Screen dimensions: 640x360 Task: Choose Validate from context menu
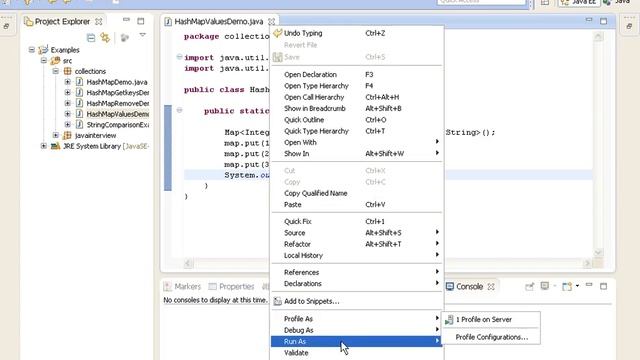click(x=357, y=353)
